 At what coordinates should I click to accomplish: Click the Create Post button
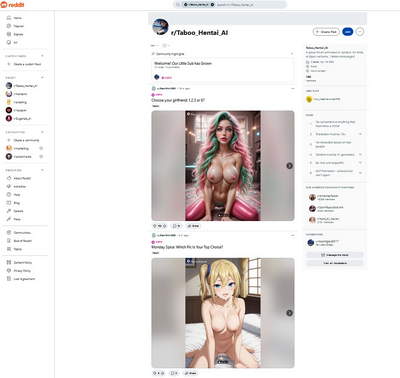click(326, 32)
